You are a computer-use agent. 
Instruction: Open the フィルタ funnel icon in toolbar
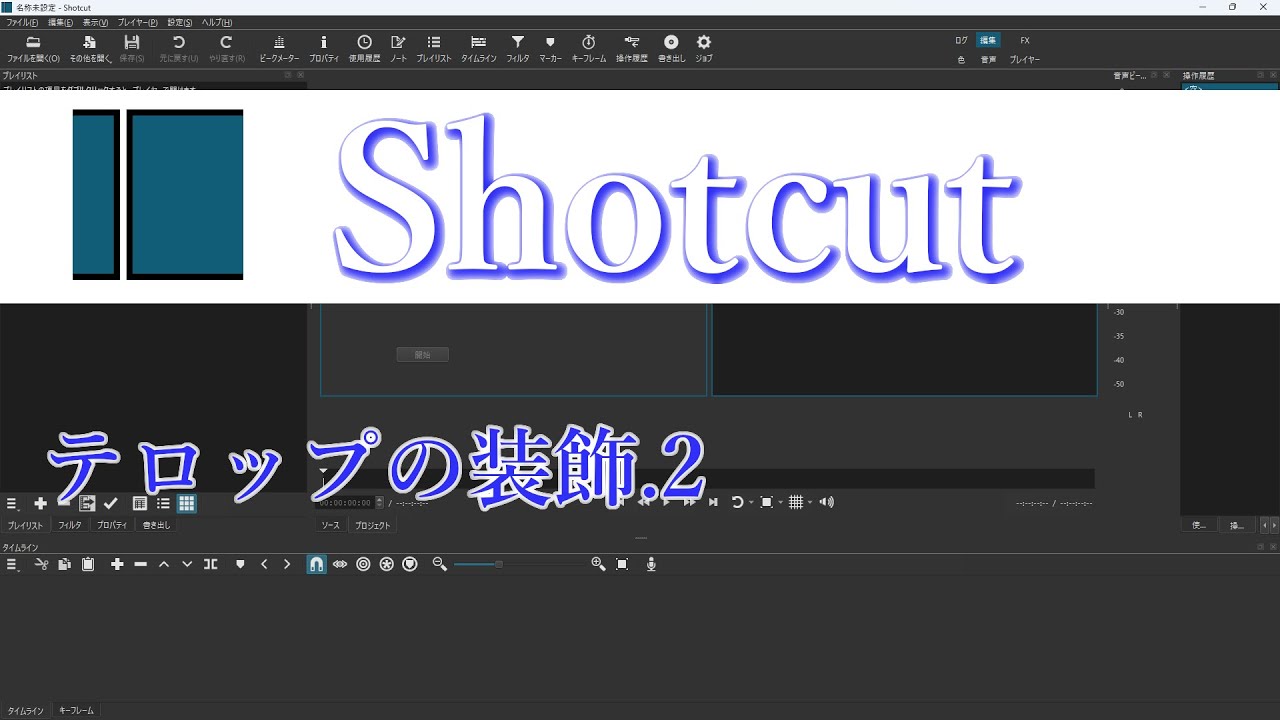[x=517, y=48]
